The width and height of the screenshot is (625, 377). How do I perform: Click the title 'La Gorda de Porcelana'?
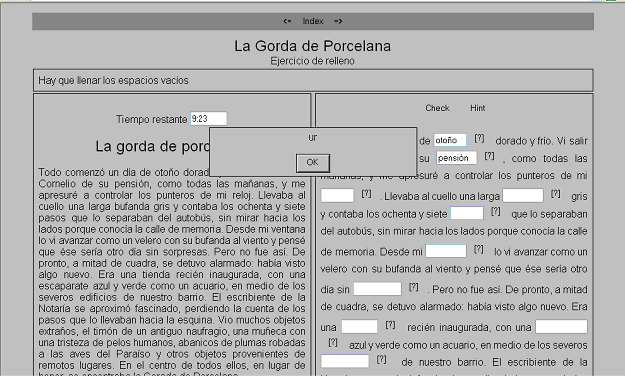point(312,46)
